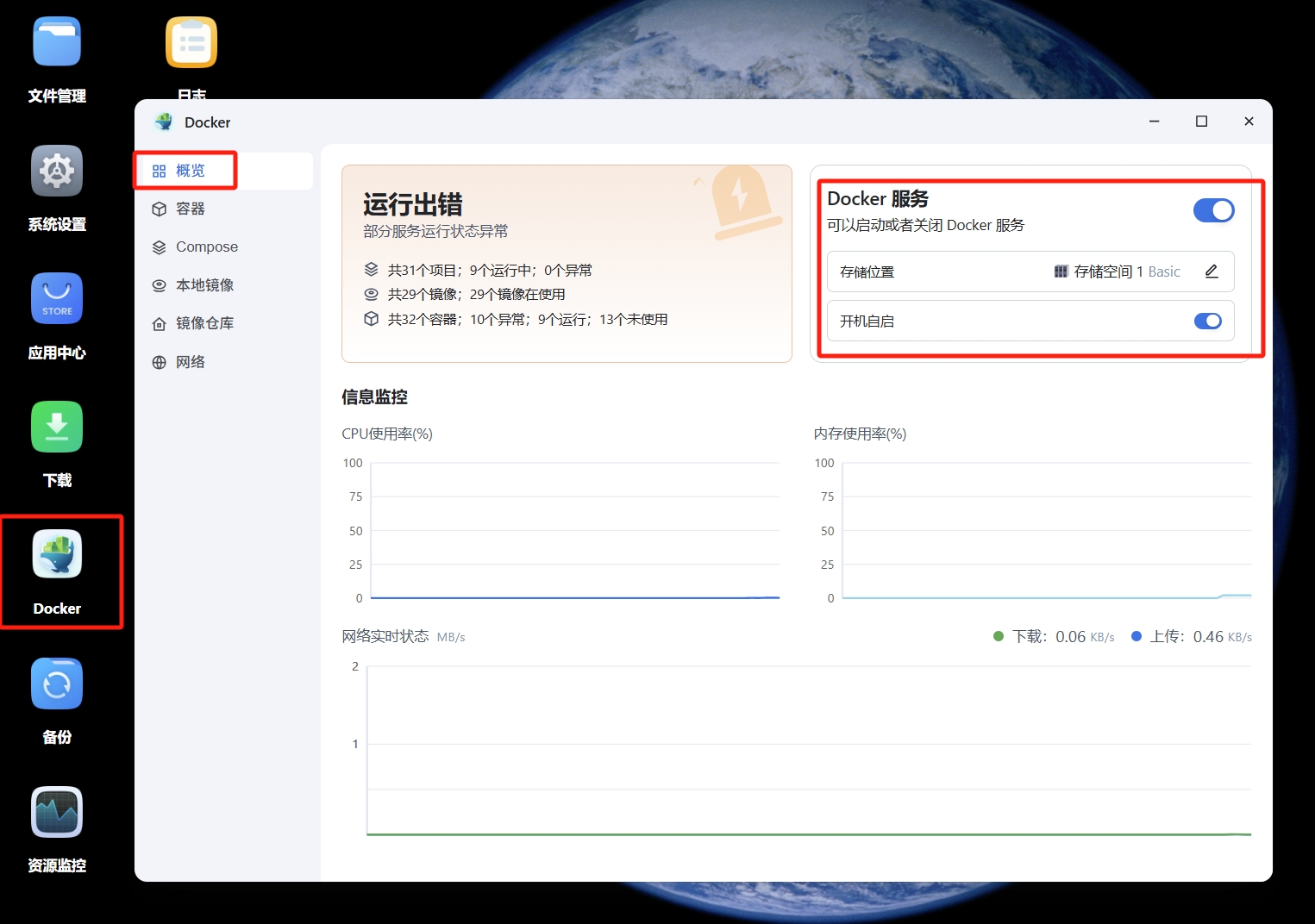The height and width of the screenshot is (924, 1315).
Task: Click the 共31个项目 project summary line
Action: pyautogui.click(x=490, y=270)
